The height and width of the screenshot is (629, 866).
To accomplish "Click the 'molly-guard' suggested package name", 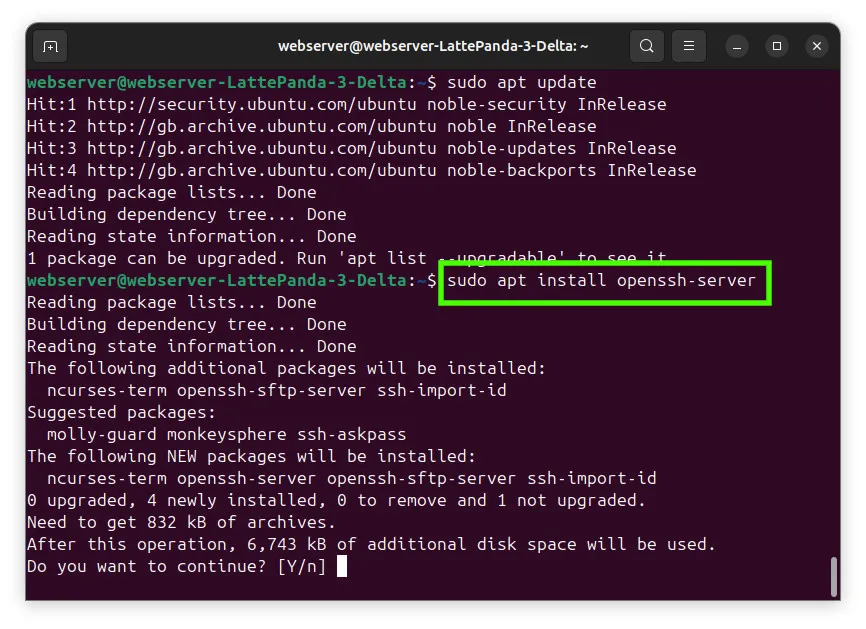I will tap(102, 435).
